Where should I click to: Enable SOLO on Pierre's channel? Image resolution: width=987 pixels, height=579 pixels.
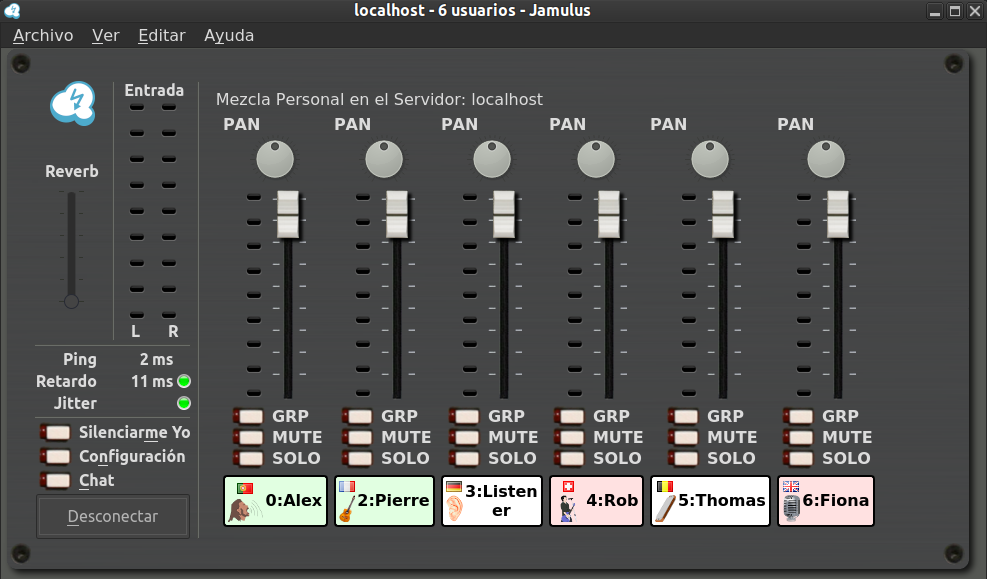coord(355,458)
